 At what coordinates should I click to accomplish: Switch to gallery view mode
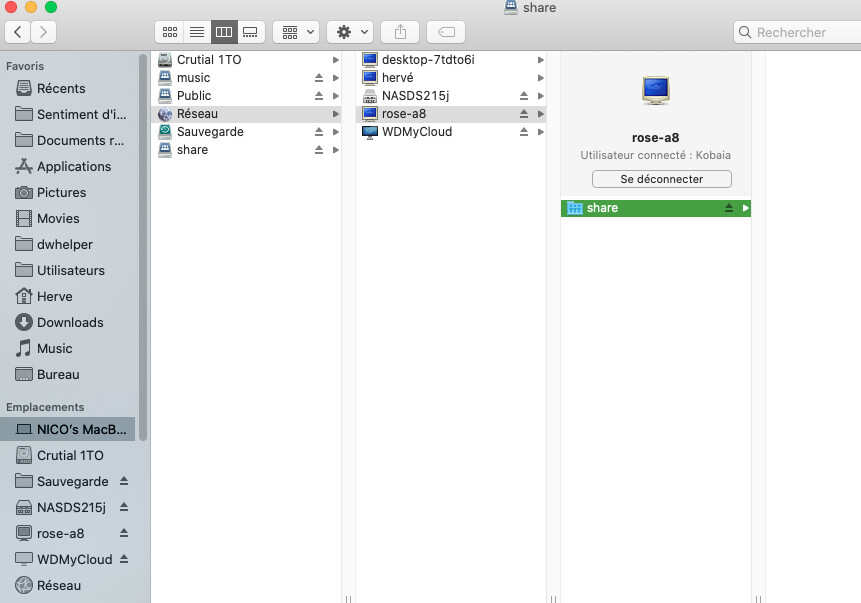(250, 32)
